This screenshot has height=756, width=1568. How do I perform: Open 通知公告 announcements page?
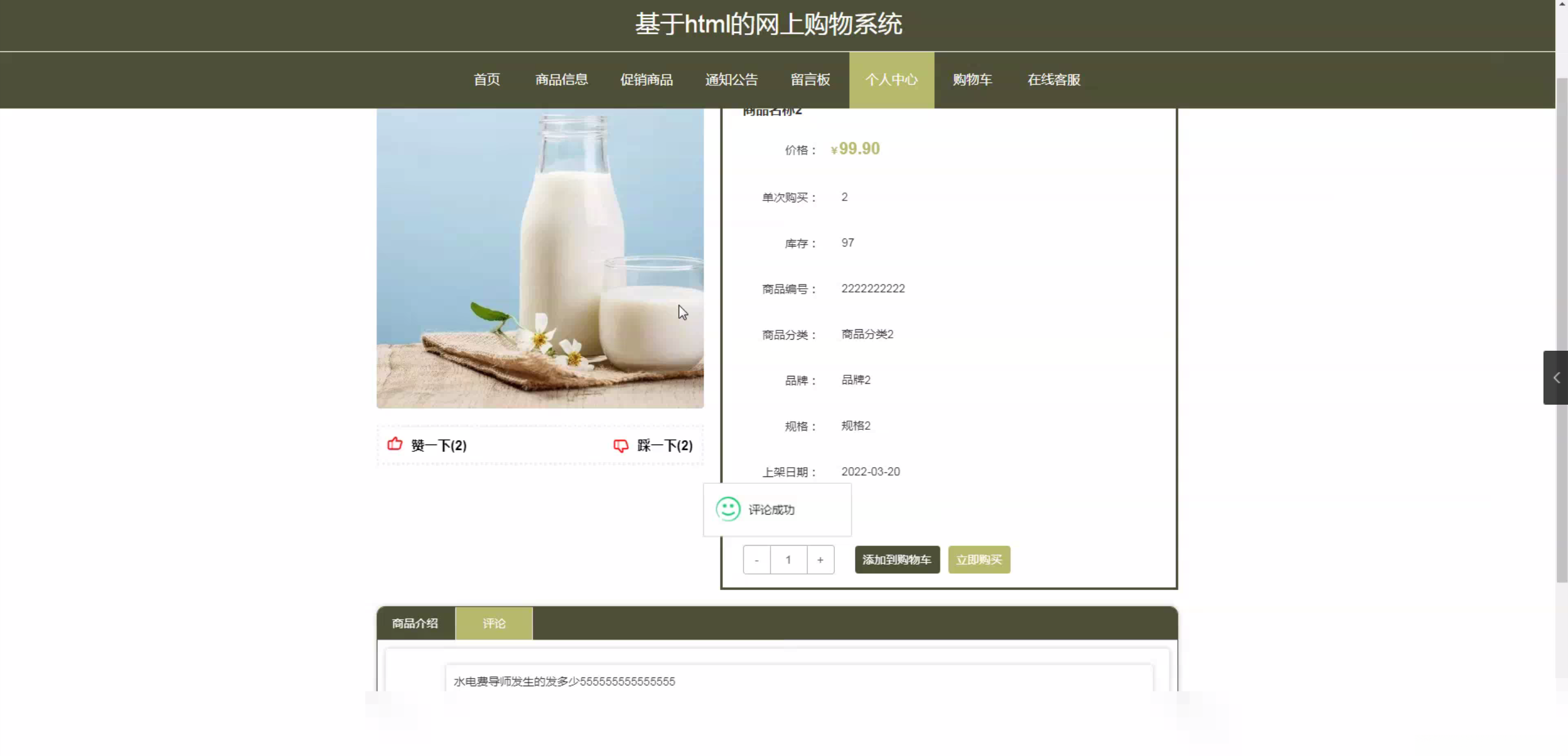click(x=731, y=80)
